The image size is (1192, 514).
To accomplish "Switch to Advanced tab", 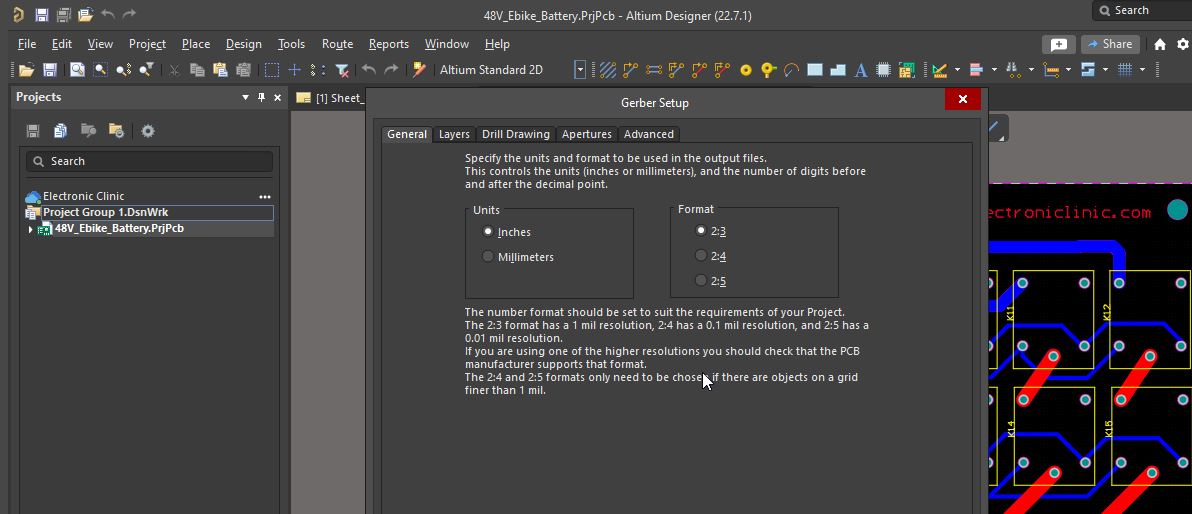I will (648, 134).
